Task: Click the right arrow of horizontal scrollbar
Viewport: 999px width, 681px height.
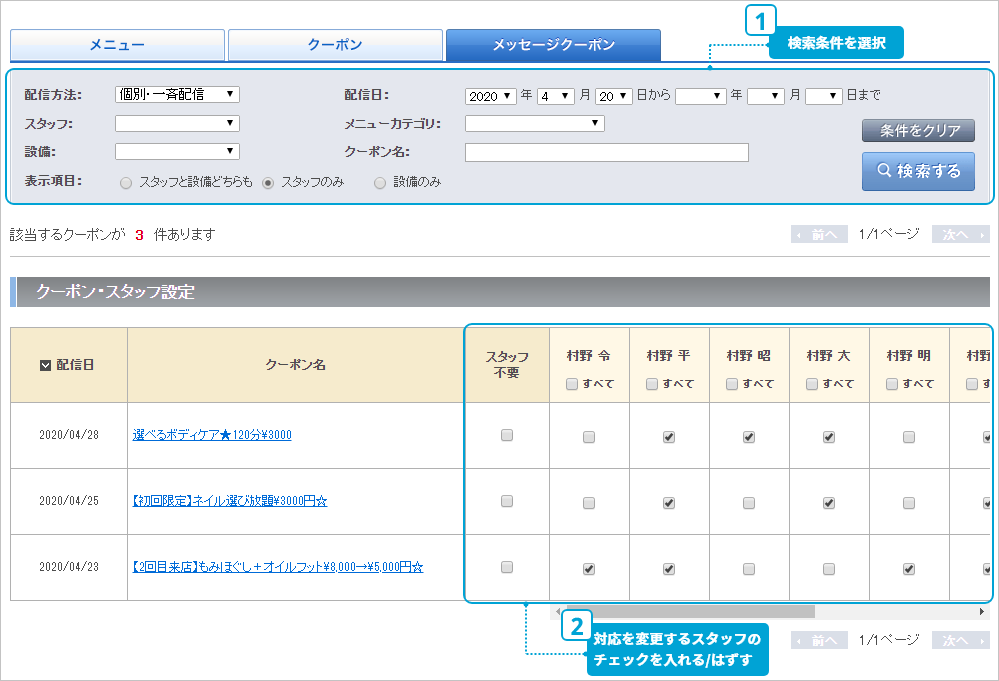Action: click(982, 611)
